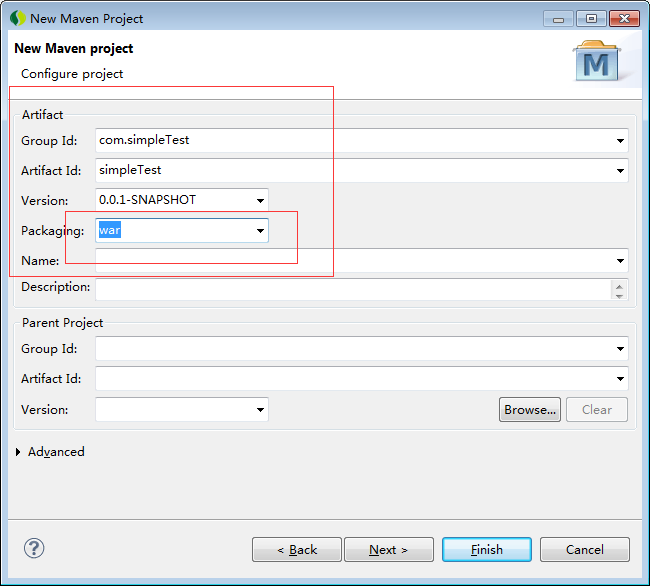
Task: Maximize the New Maven Project window
Action: coord(591,19)
